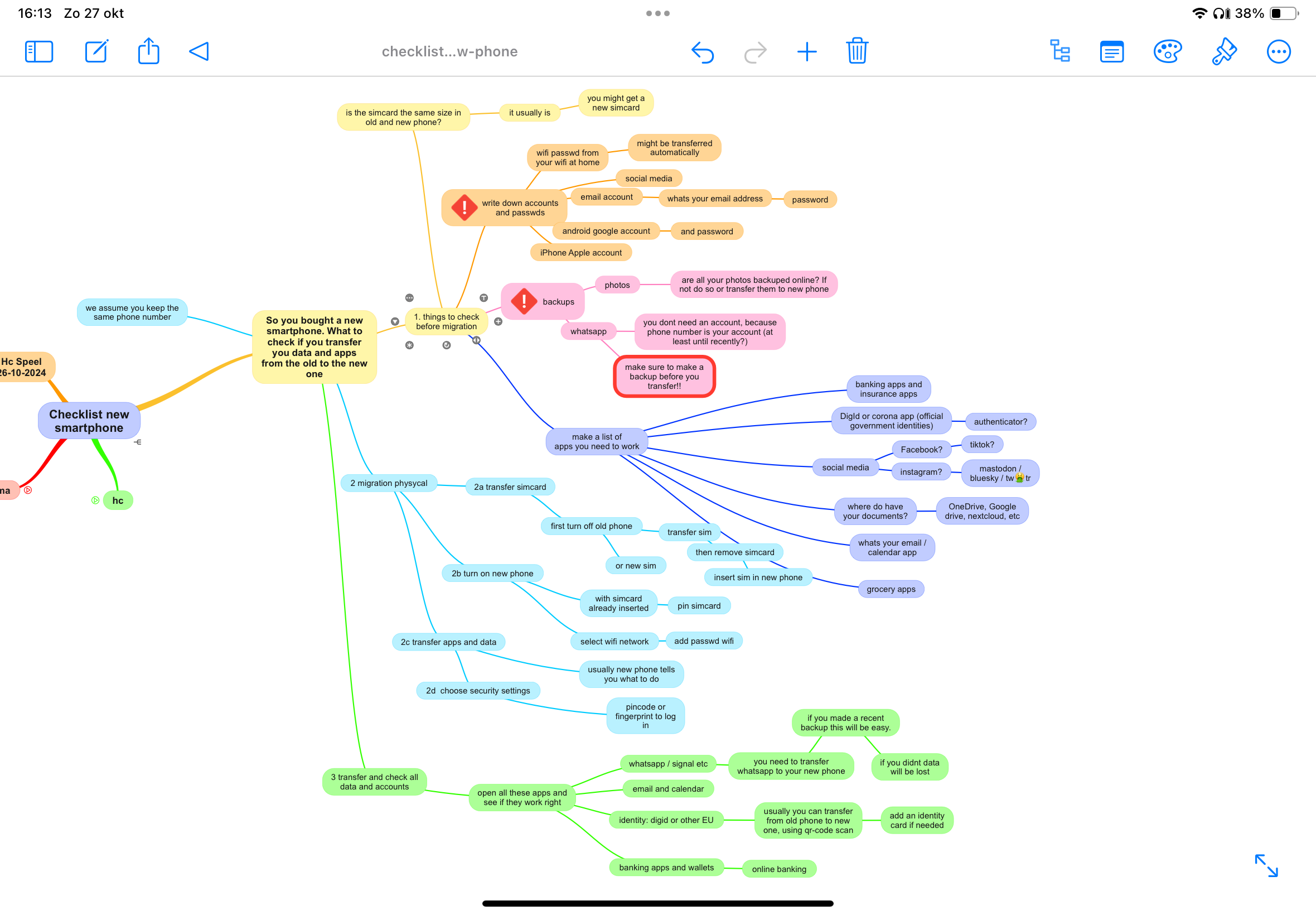Select the 'photos' node
This screenshot has height=915, width=1316.
[617, 285]
